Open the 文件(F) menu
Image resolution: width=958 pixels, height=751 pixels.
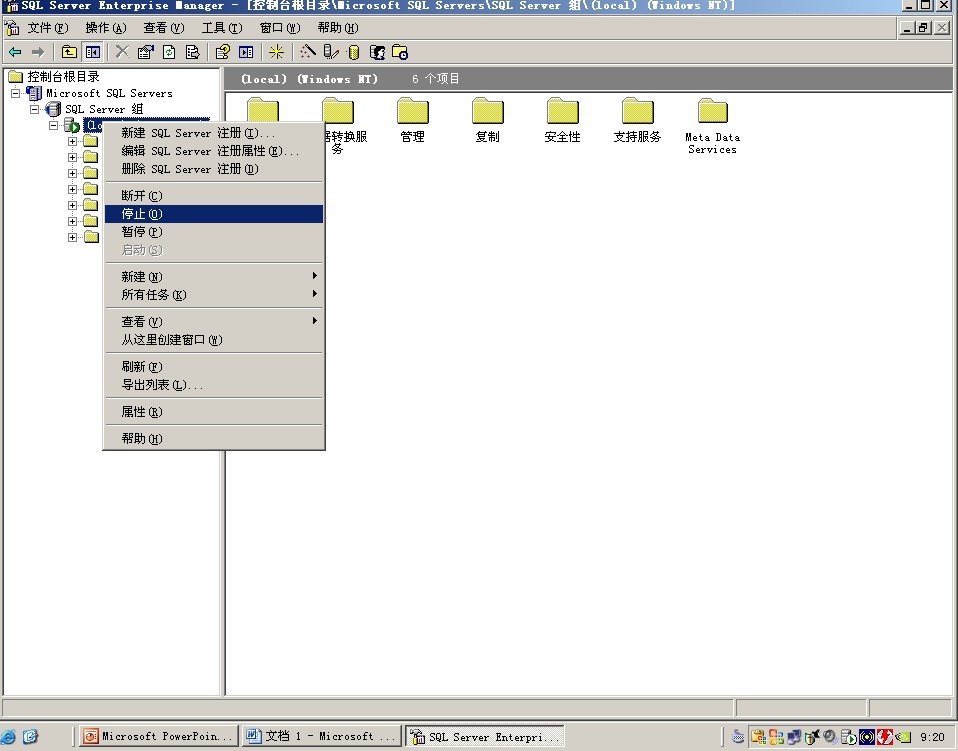48,28
